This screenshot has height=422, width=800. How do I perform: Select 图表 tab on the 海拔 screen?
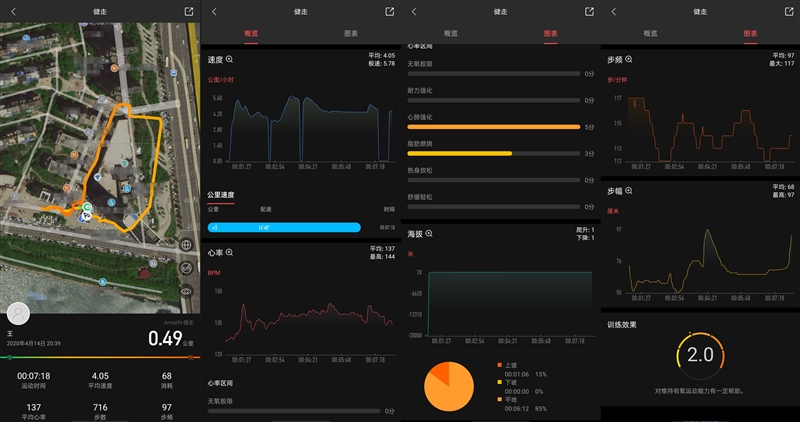pyautogui.click(x=551, y=34)
